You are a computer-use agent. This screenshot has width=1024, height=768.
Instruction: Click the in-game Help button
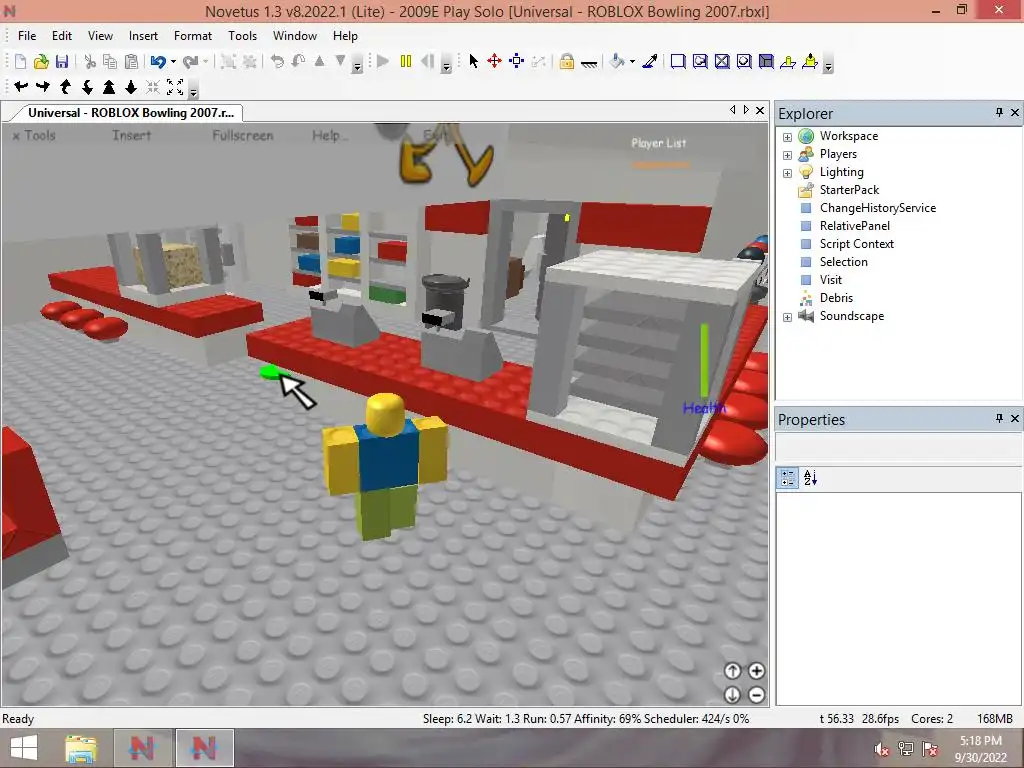tap(329, 135)
